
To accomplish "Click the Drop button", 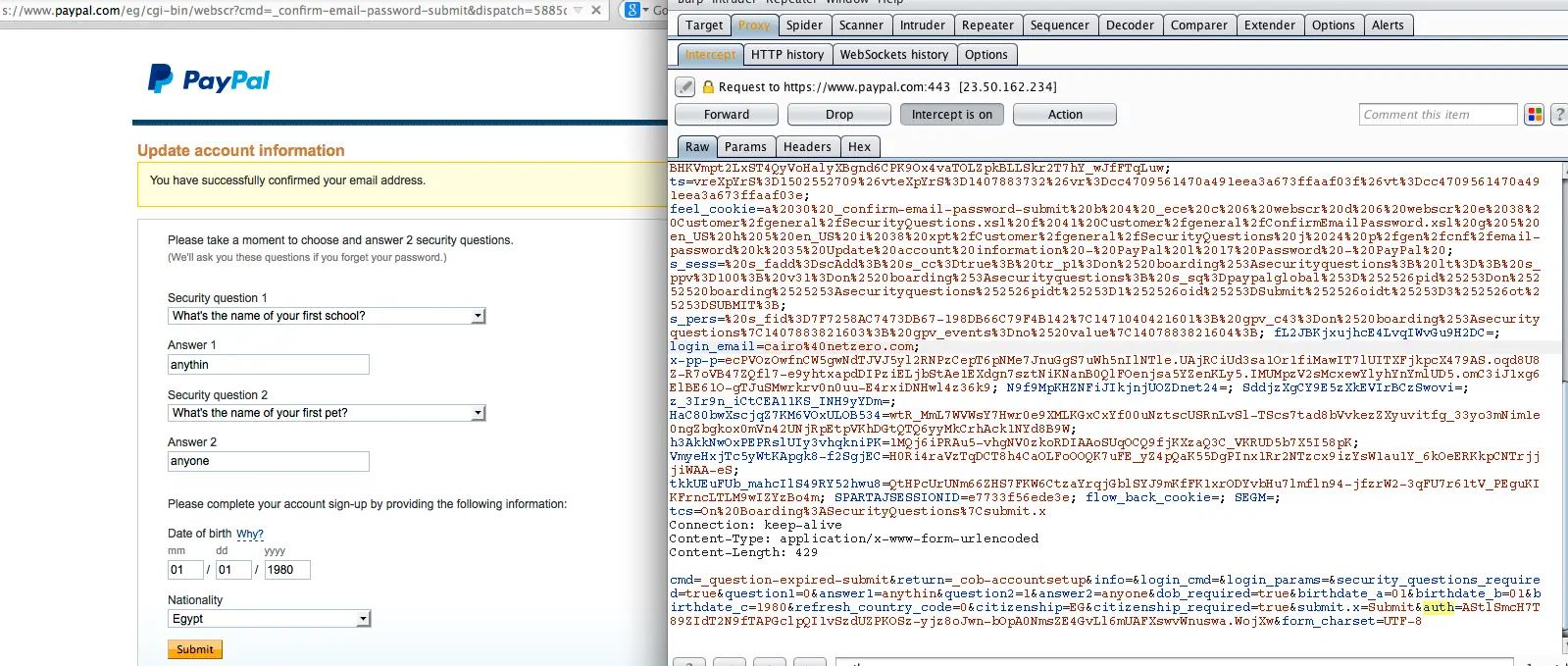I will (x=839, y=115).
